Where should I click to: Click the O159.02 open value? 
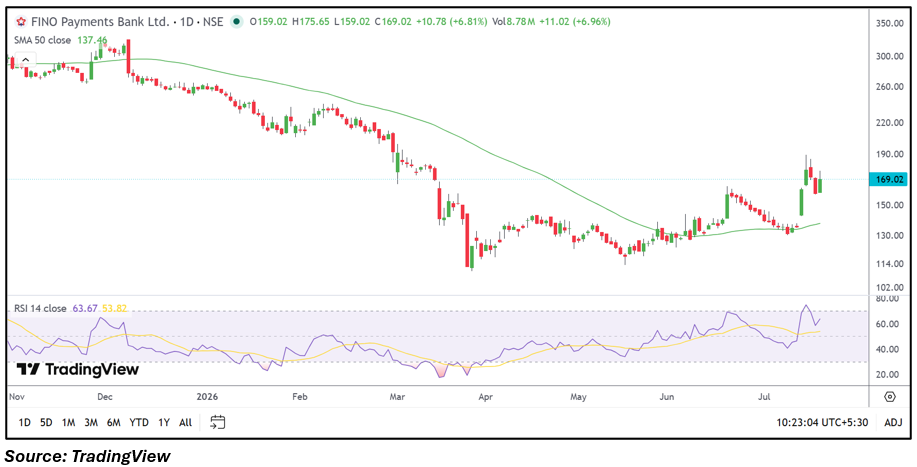(x=270, y=22)
